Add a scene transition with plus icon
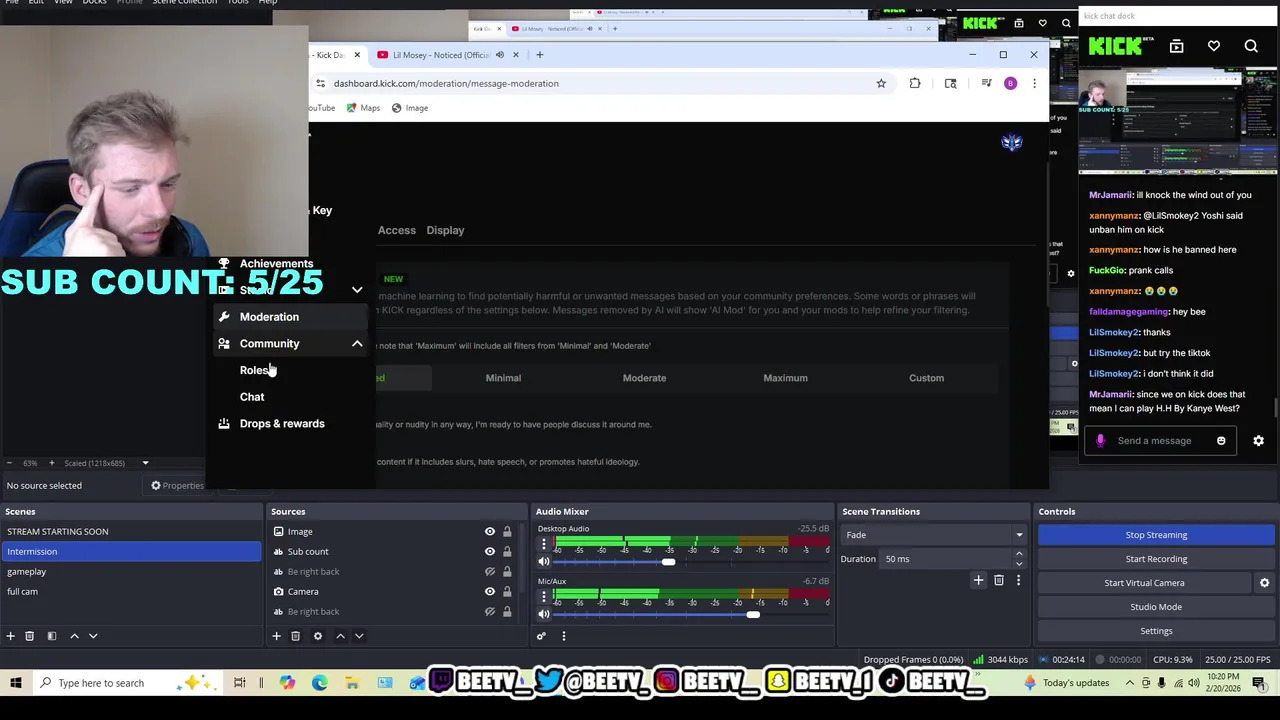 (x=979, y=580)
